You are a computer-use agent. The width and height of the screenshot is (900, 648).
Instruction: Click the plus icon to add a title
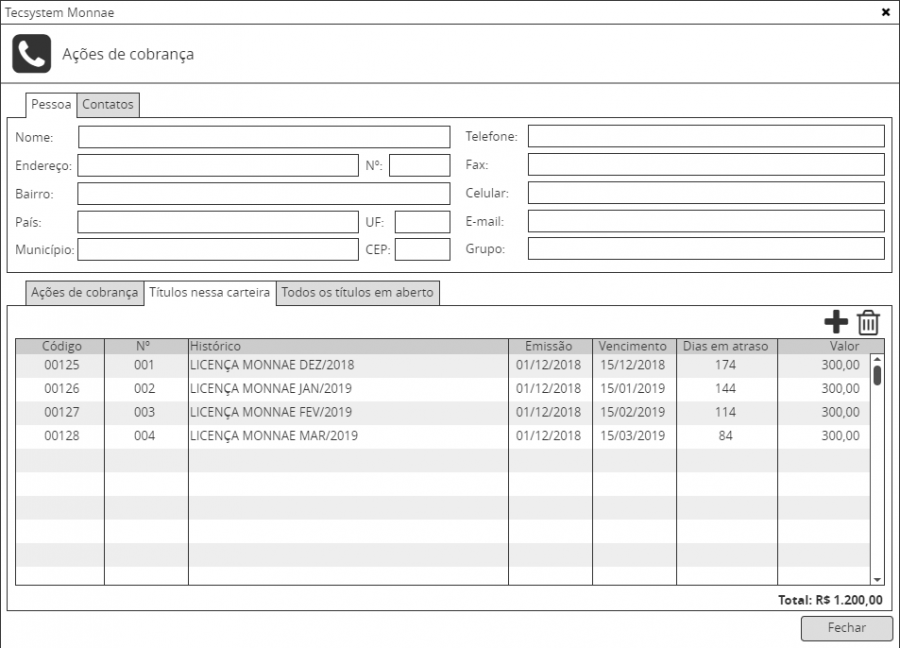[835, 322]
